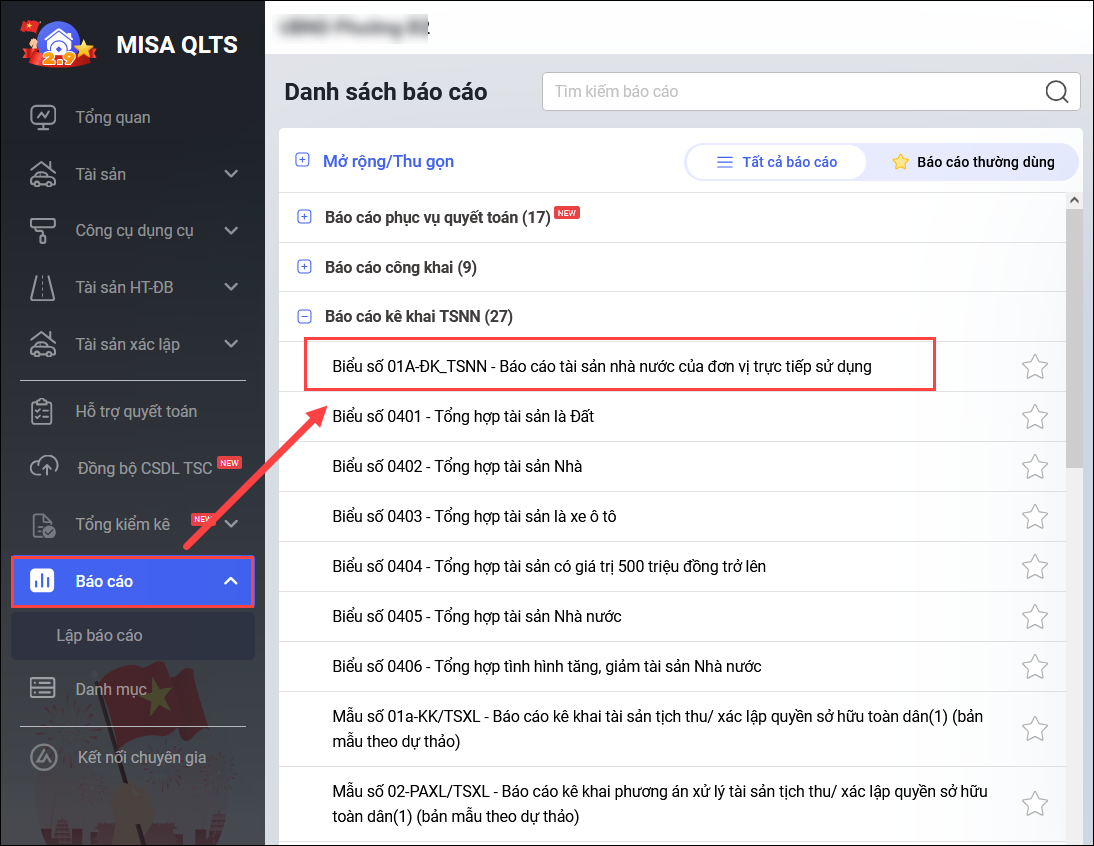This screenshot has width=1094, height=846.
Task: Open Biểu số 0402 Tổng hợp tài sản Nhà
Action: click(x=457, y=467)
